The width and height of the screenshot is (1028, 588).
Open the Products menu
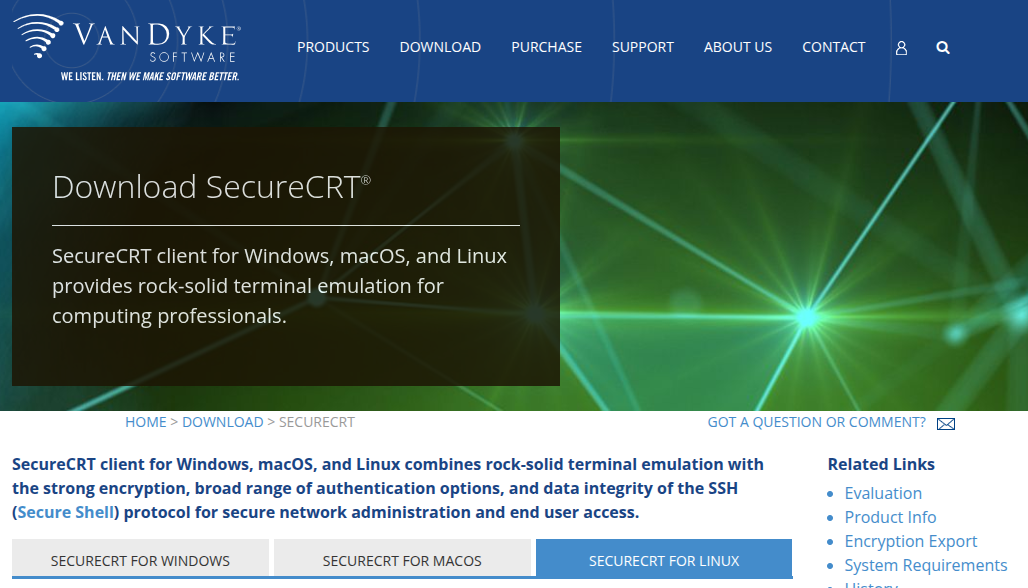coord(333,47)
